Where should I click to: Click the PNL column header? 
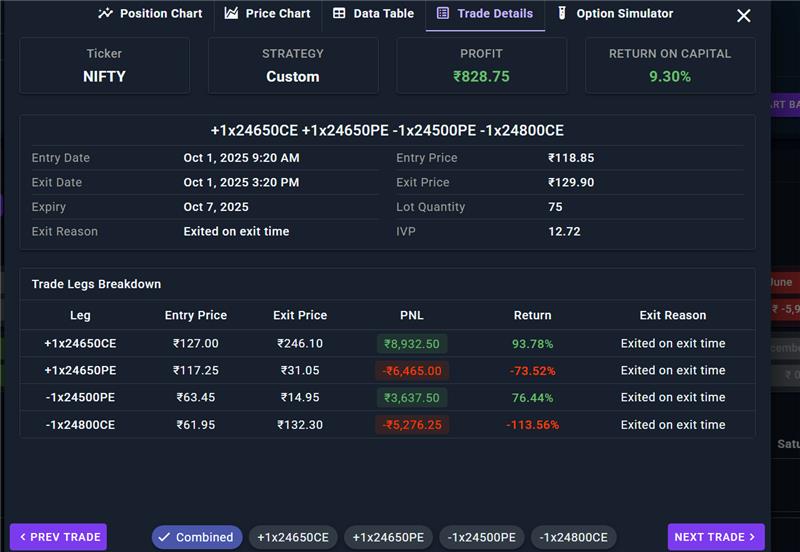[412, 315]
